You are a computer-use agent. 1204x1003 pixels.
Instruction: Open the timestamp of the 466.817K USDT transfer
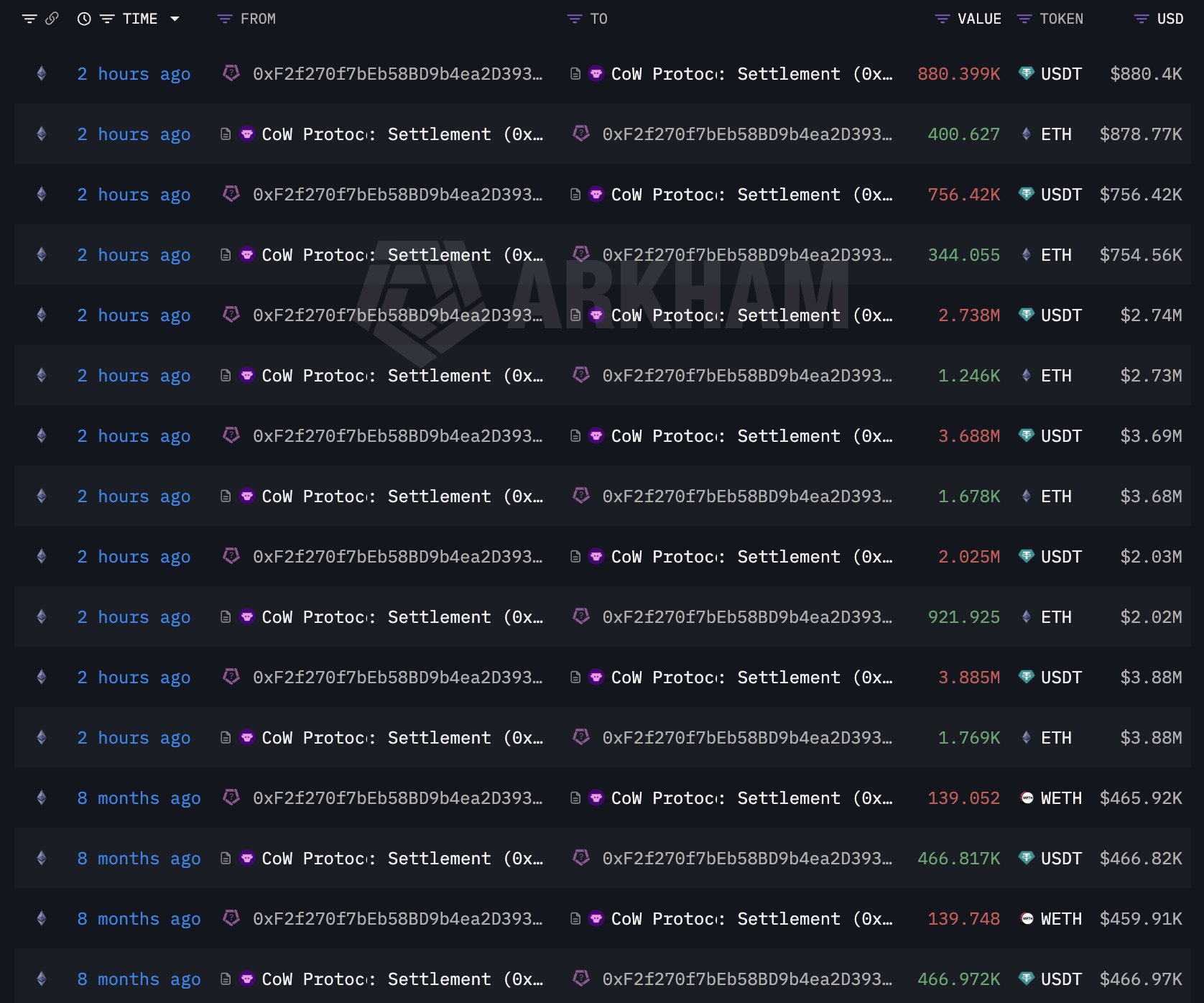139,859
